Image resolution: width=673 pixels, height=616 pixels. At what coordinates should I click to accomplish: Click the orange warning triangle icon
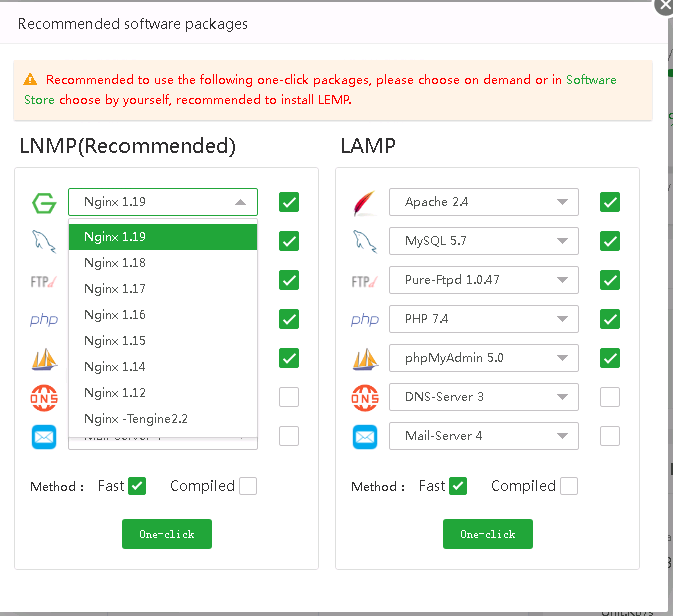click(30, 79)
